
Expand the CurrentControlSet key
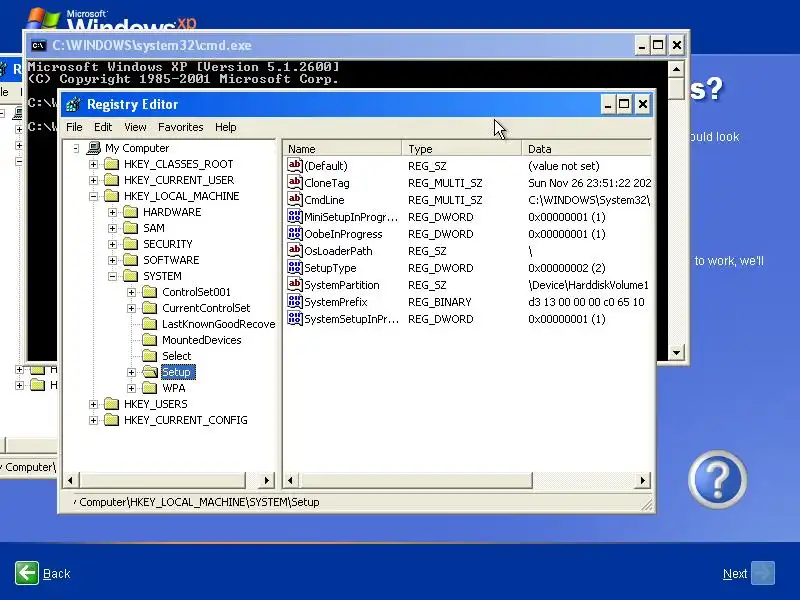point(132,308)
